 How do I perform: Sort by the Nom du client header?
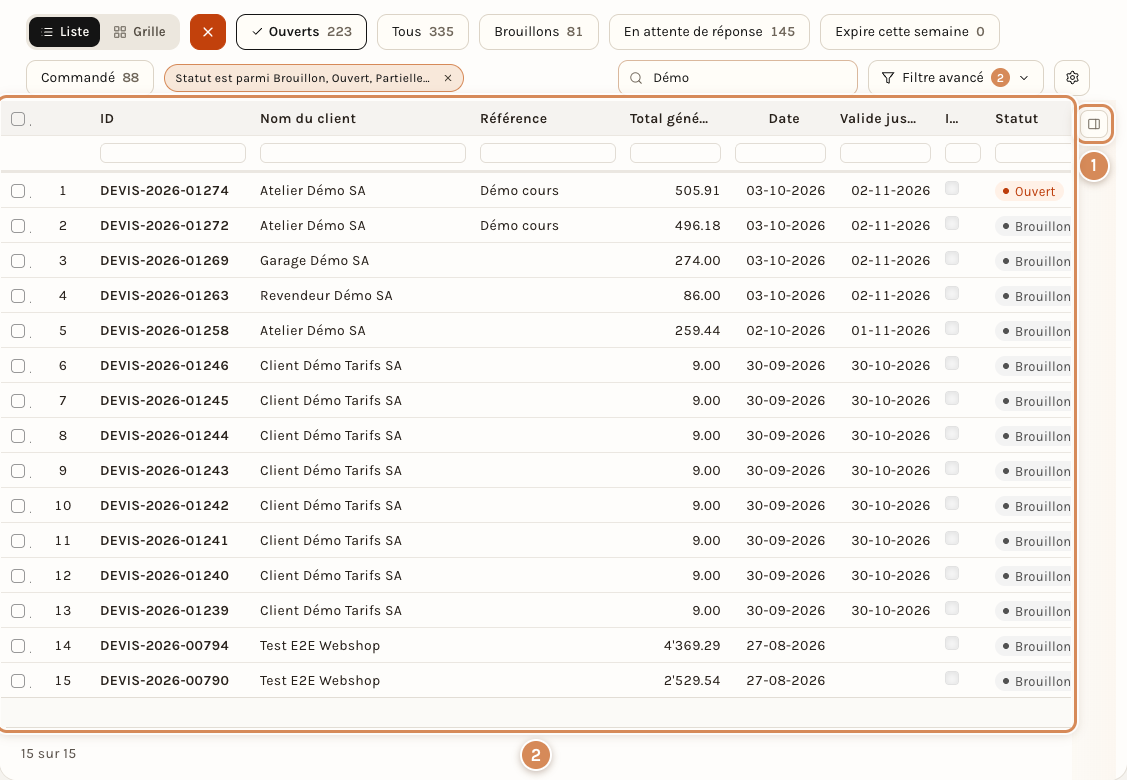(x=308, y=119)
